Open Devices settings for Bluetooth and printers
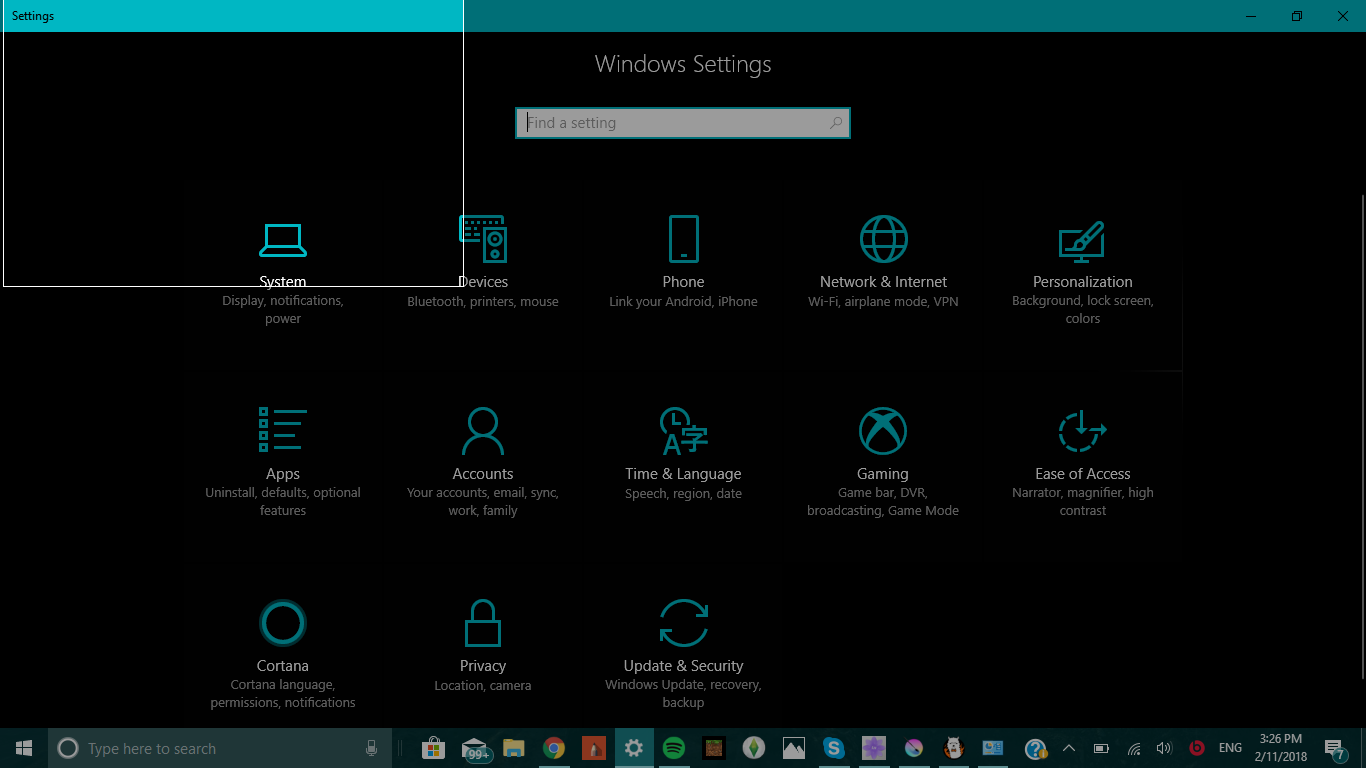 tap(483, 260)
